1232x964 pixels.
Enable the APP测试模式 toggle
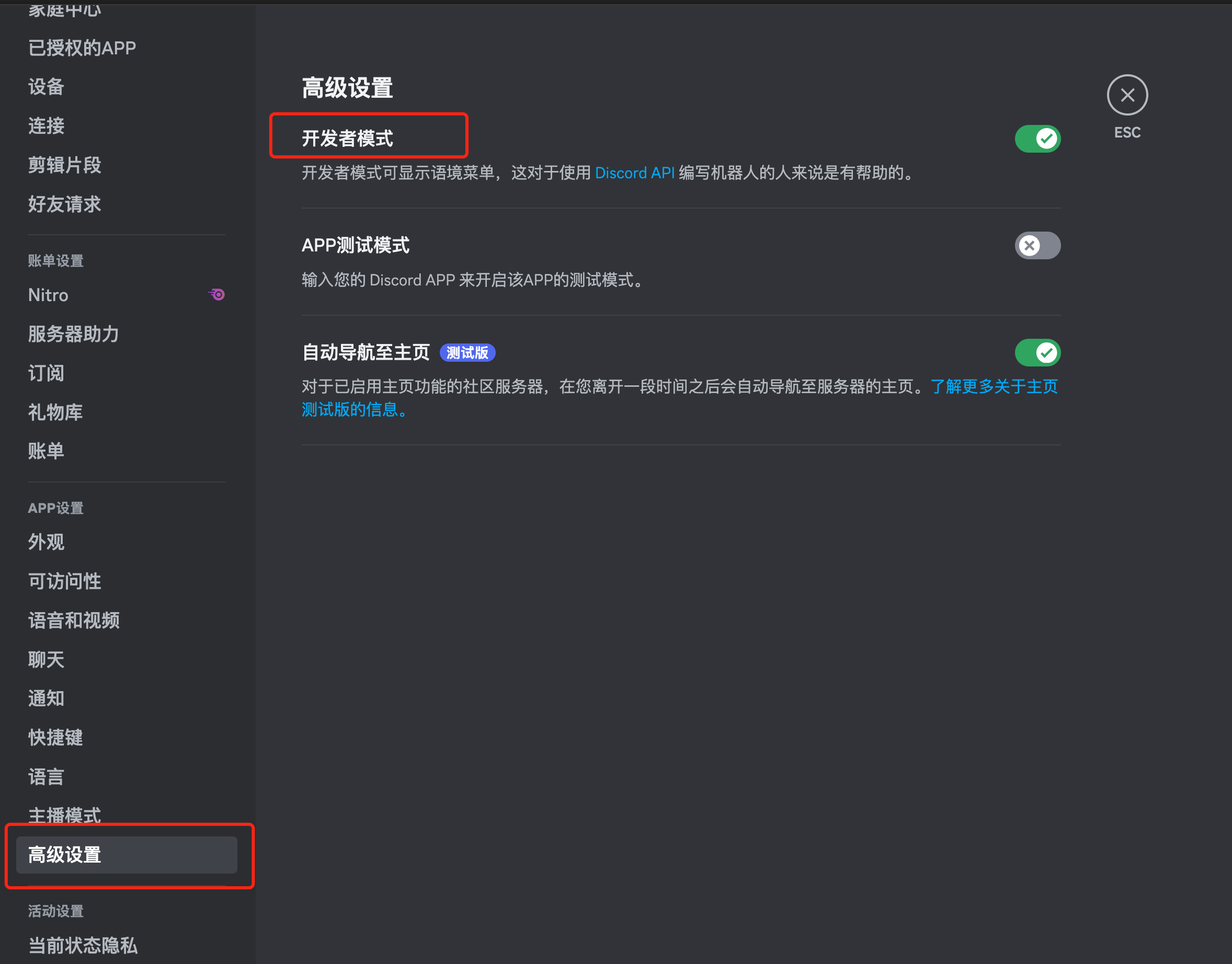tap(1037, 246)
